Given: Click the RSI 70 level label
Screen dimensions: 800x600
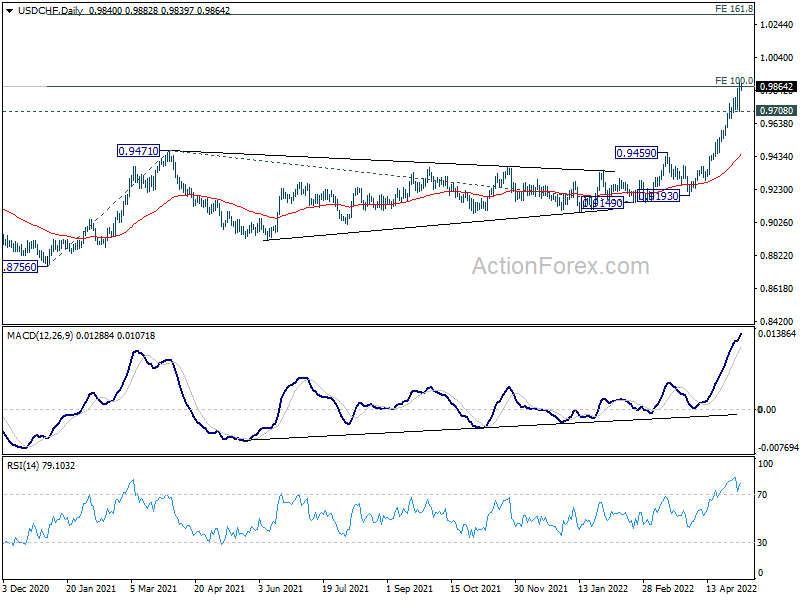Looking at the screenshot, I should point(762,494).
